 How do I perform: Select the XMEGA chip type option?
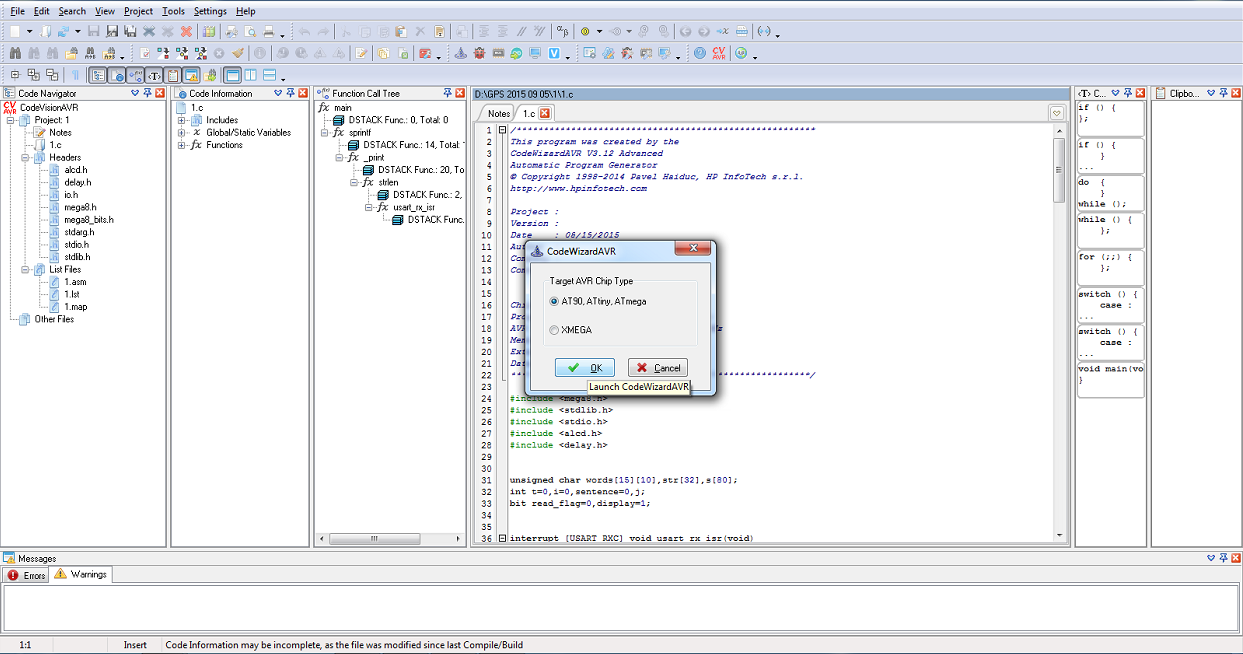[x=554, y=330]
